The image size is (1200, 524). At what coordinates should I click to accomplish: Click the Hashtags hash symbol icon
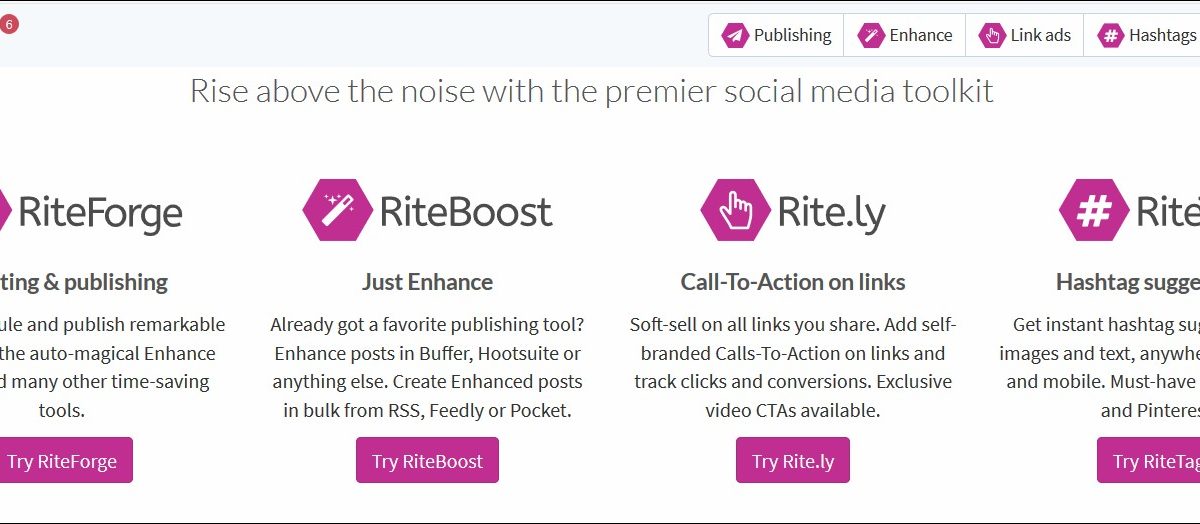point(1110,36)
